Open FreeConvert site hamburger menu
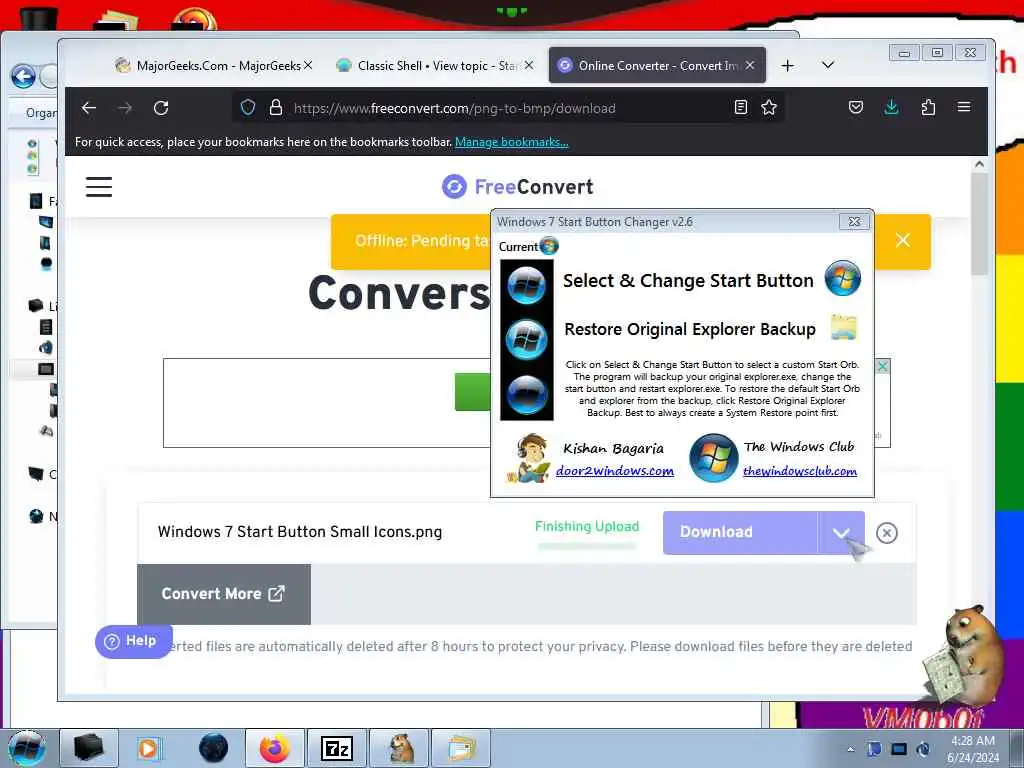 (99, 187)
